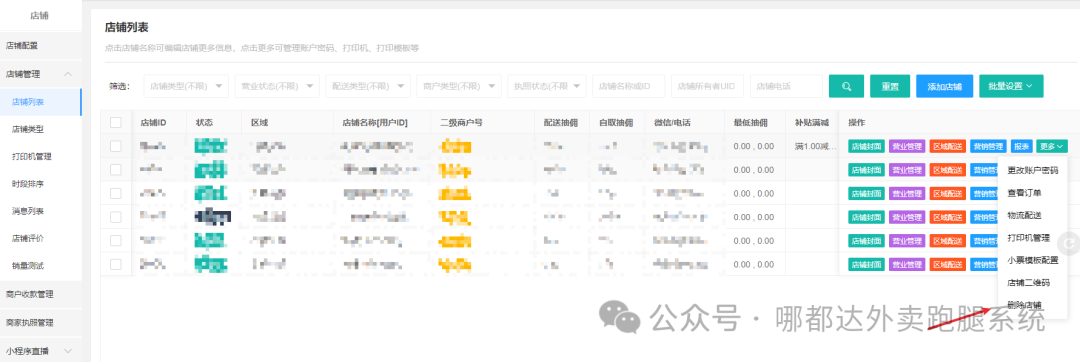
Task: Click the 二级商户号 column header
Action: tap(461, 123)
